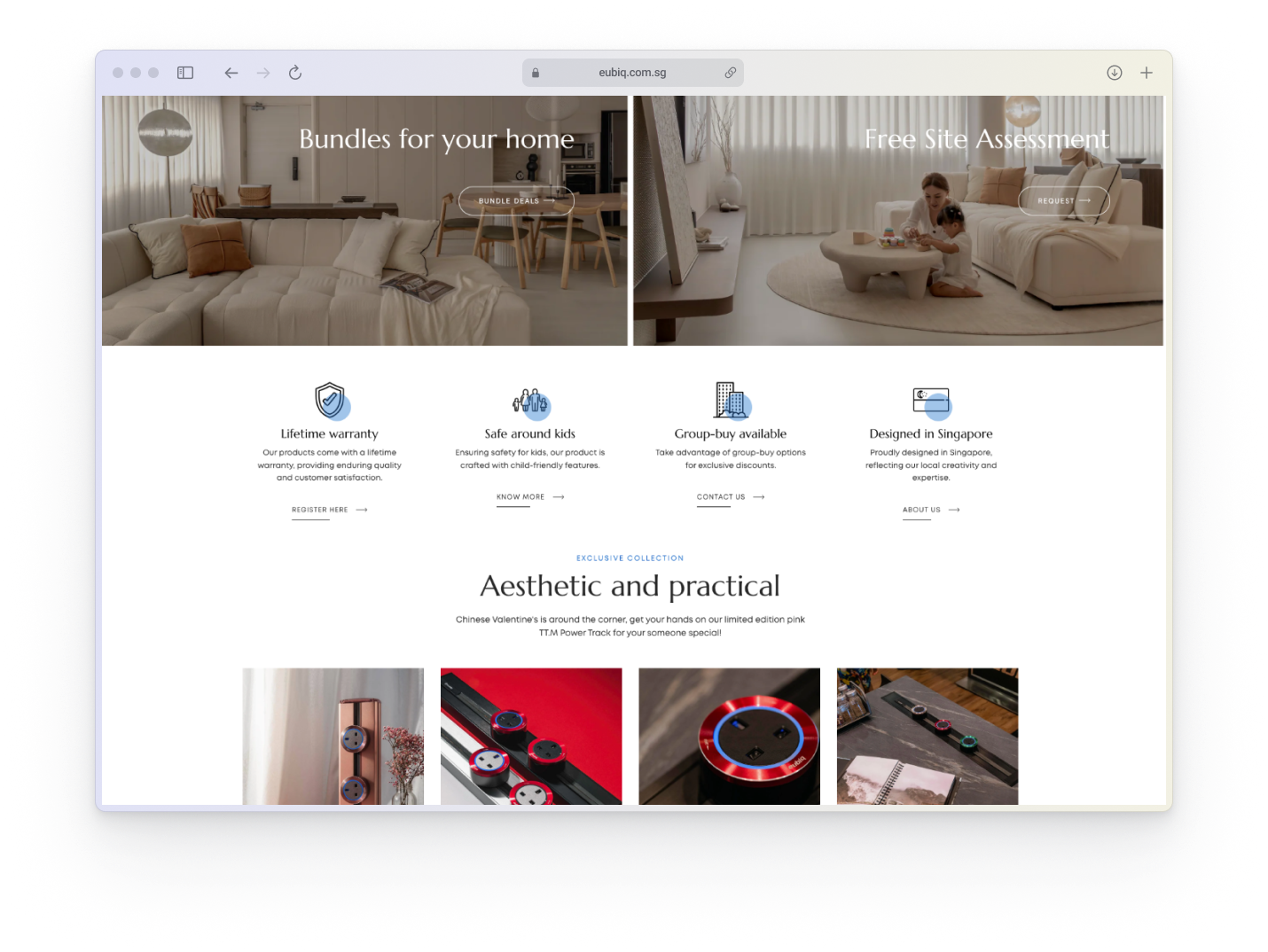Click the Safe around kids family icon
This screenshot has height=952, width=1268.
pos(530,402)
